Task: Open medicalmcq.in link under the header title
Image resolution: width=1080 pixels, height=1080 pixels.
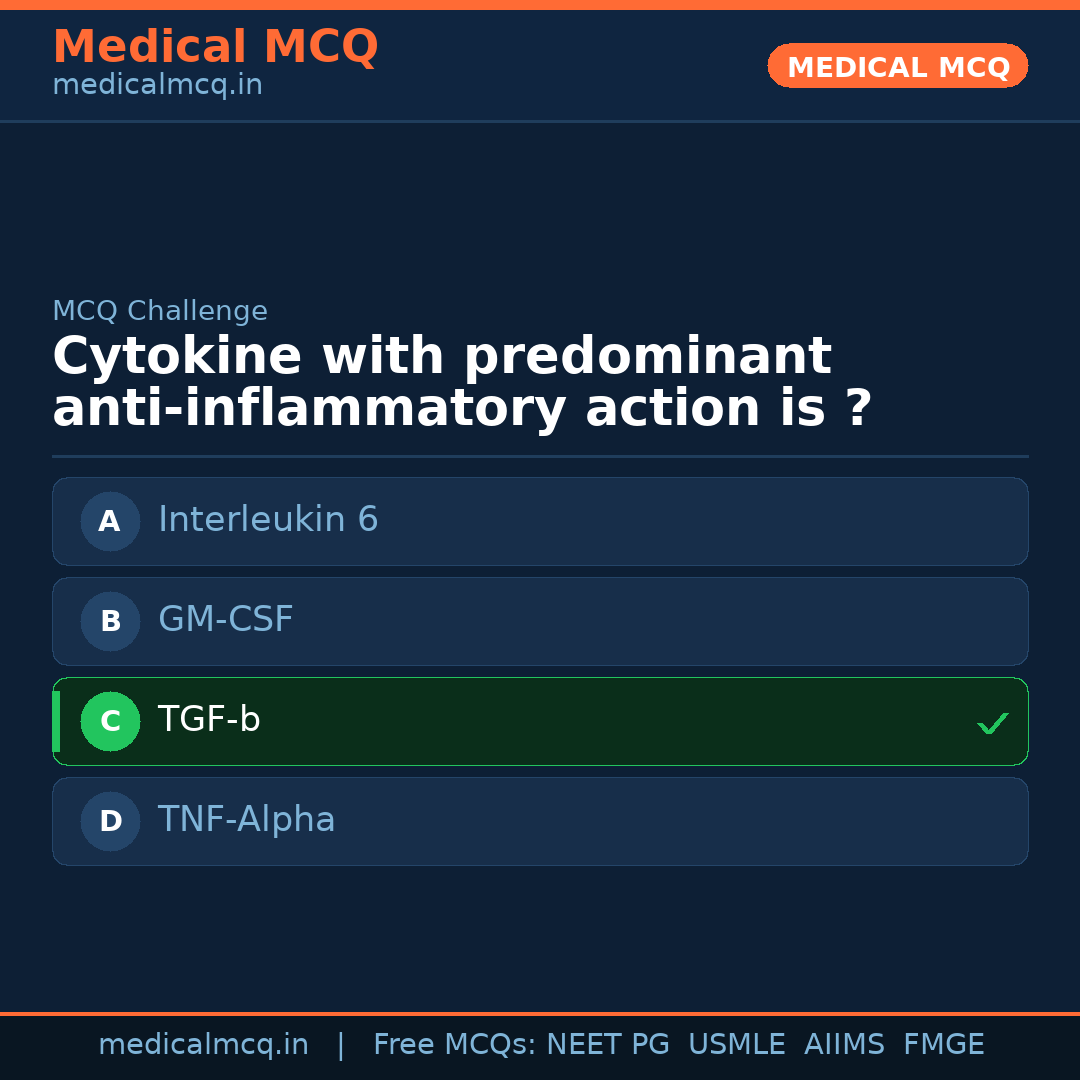Action: [x=157, y=86]
